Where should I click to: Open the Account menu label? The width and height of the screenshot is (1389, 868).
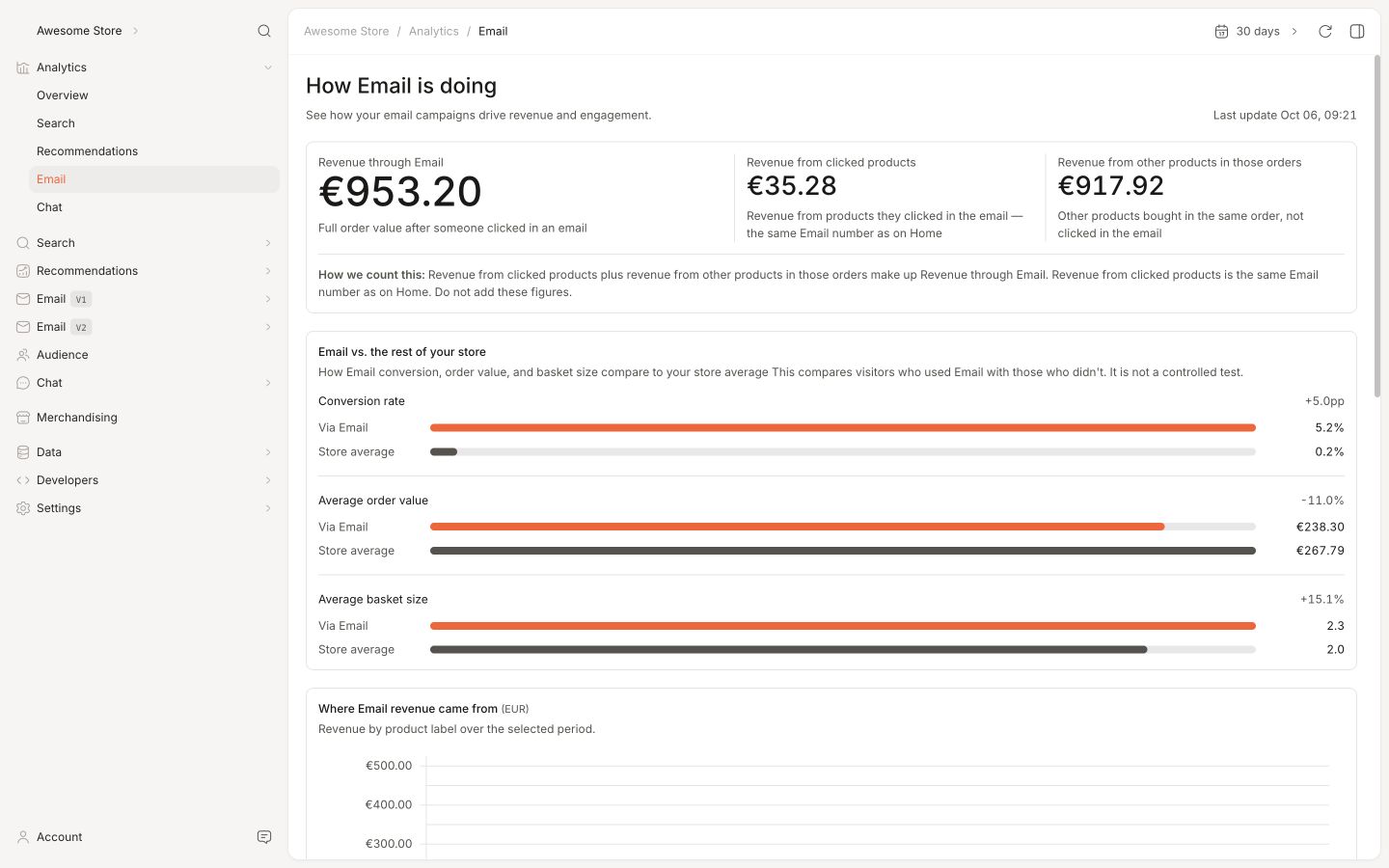coord(60,837)
